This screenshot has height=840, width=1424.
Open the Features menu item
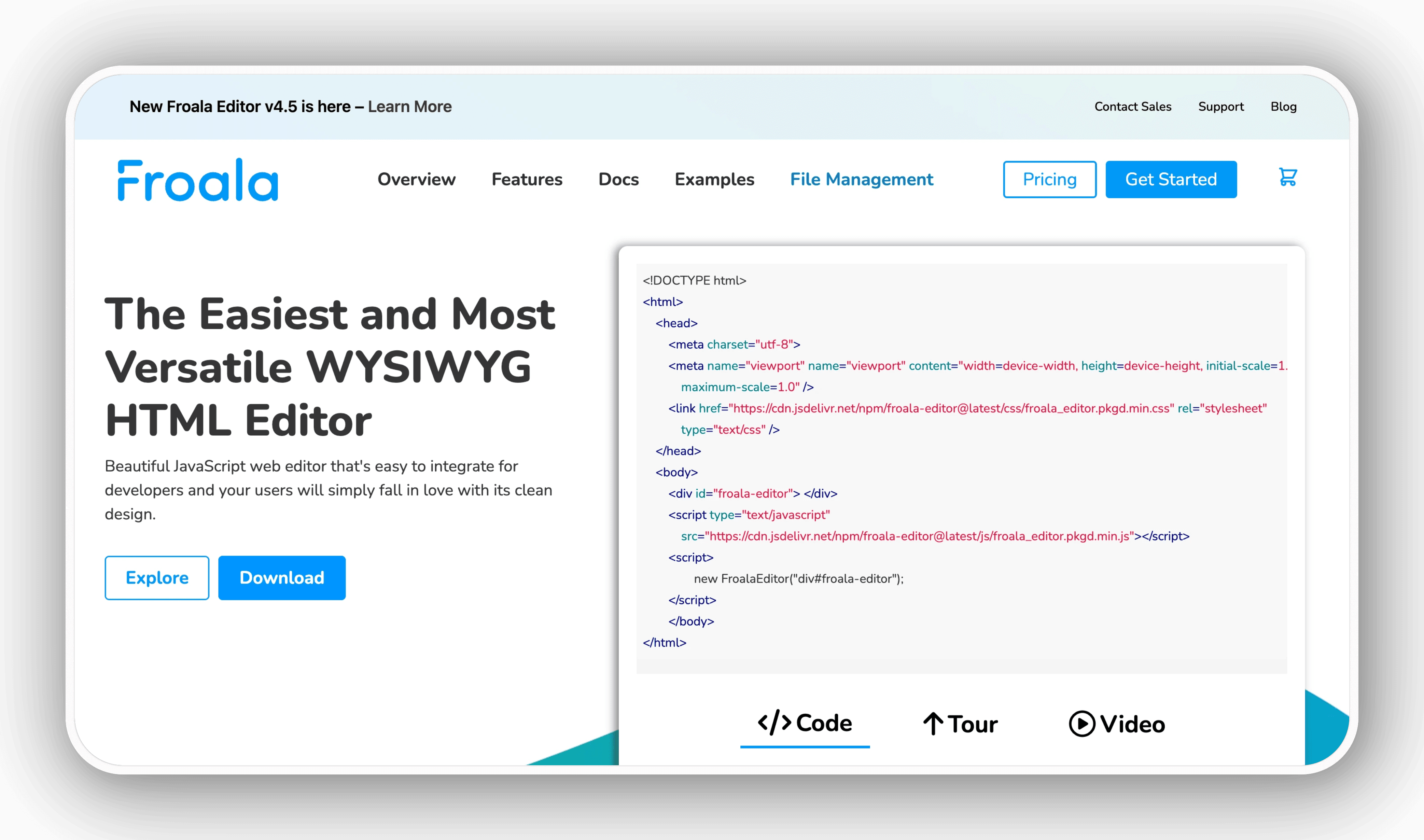coord(527,179)
